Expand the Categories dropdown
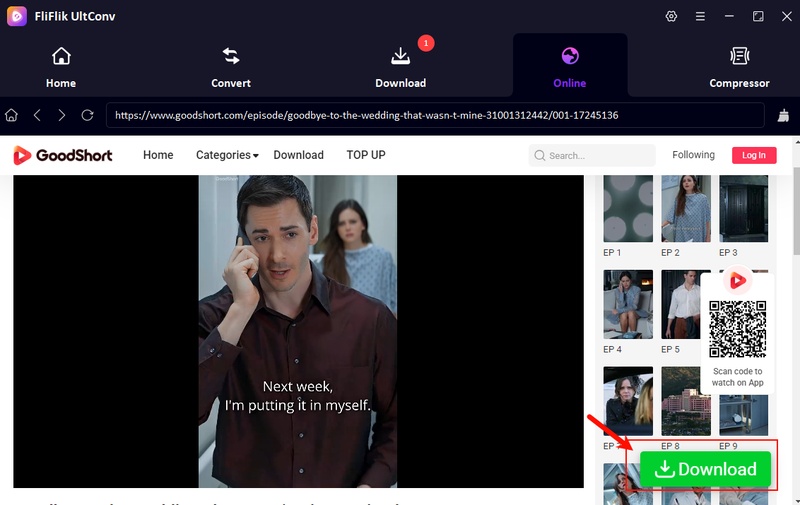 (227, 155)
